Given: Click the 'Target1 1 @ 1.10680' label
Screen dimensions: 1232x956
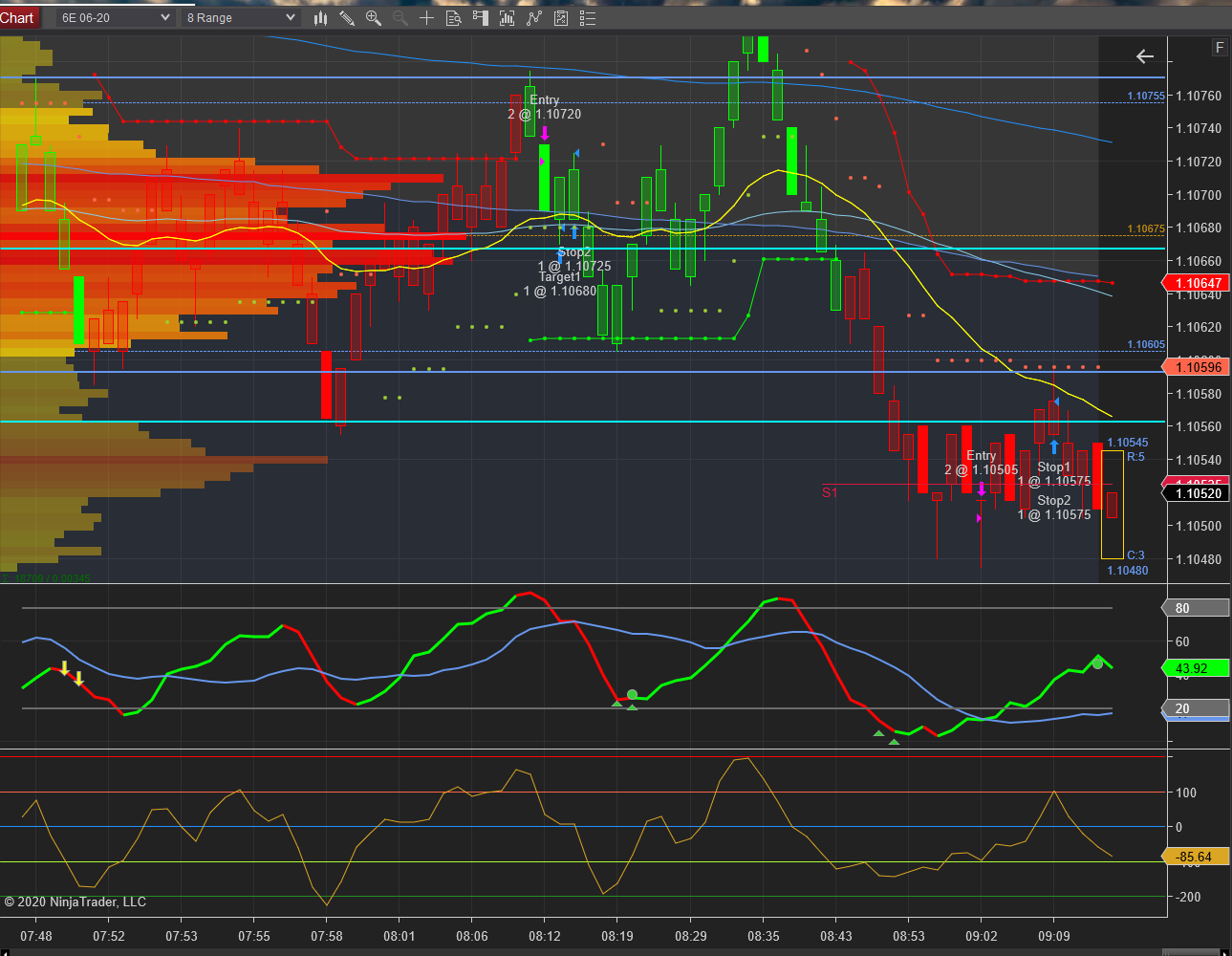Looking at the screenshot, I should click(560, 284).
